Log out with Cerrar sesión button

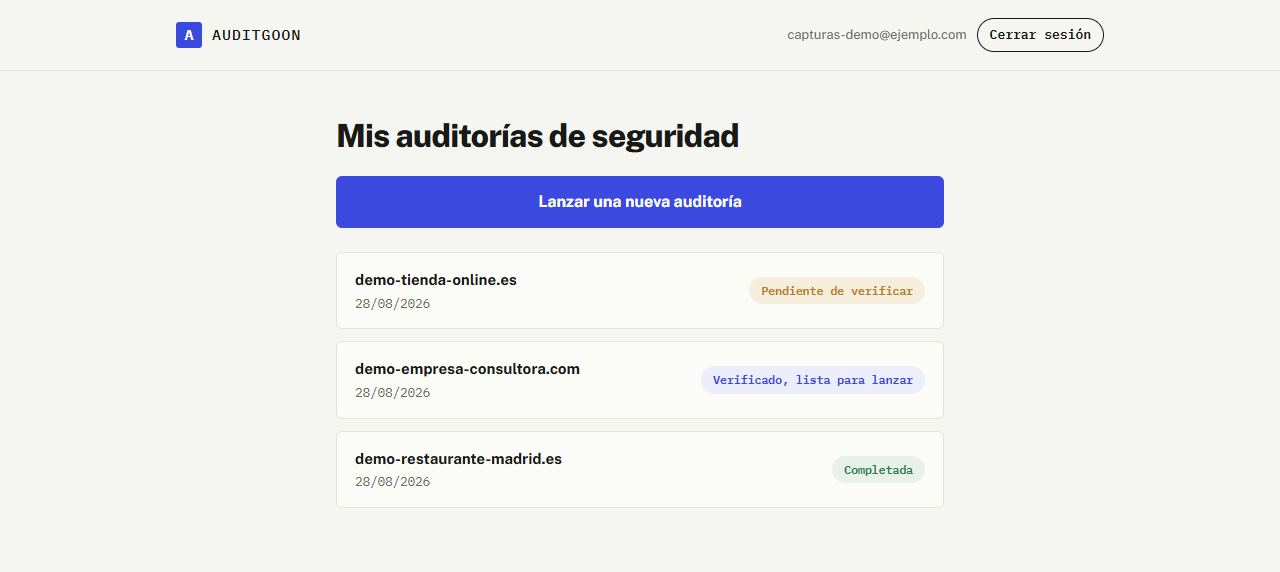tap(1040, 35)
